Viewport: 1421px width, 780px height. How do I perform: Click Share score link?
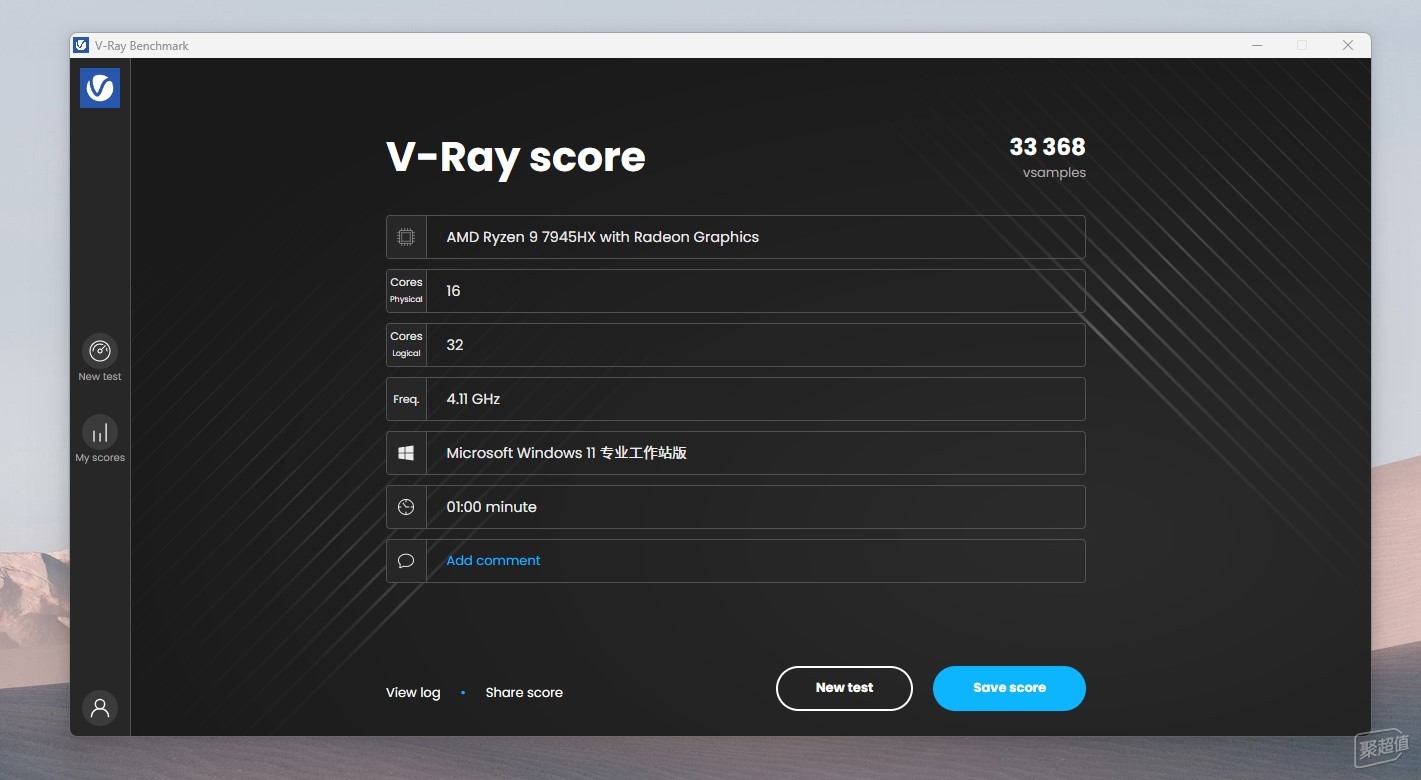click(x=524, y=692)
